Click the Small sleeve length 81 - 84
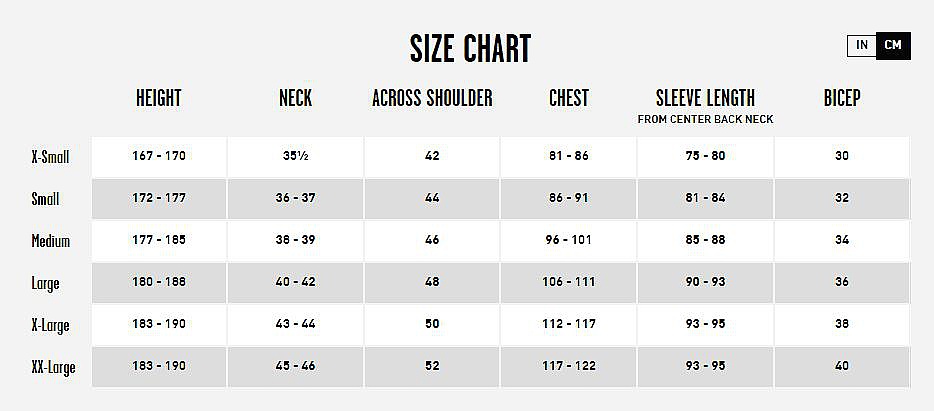934x411 pixels. pos(705,198)
